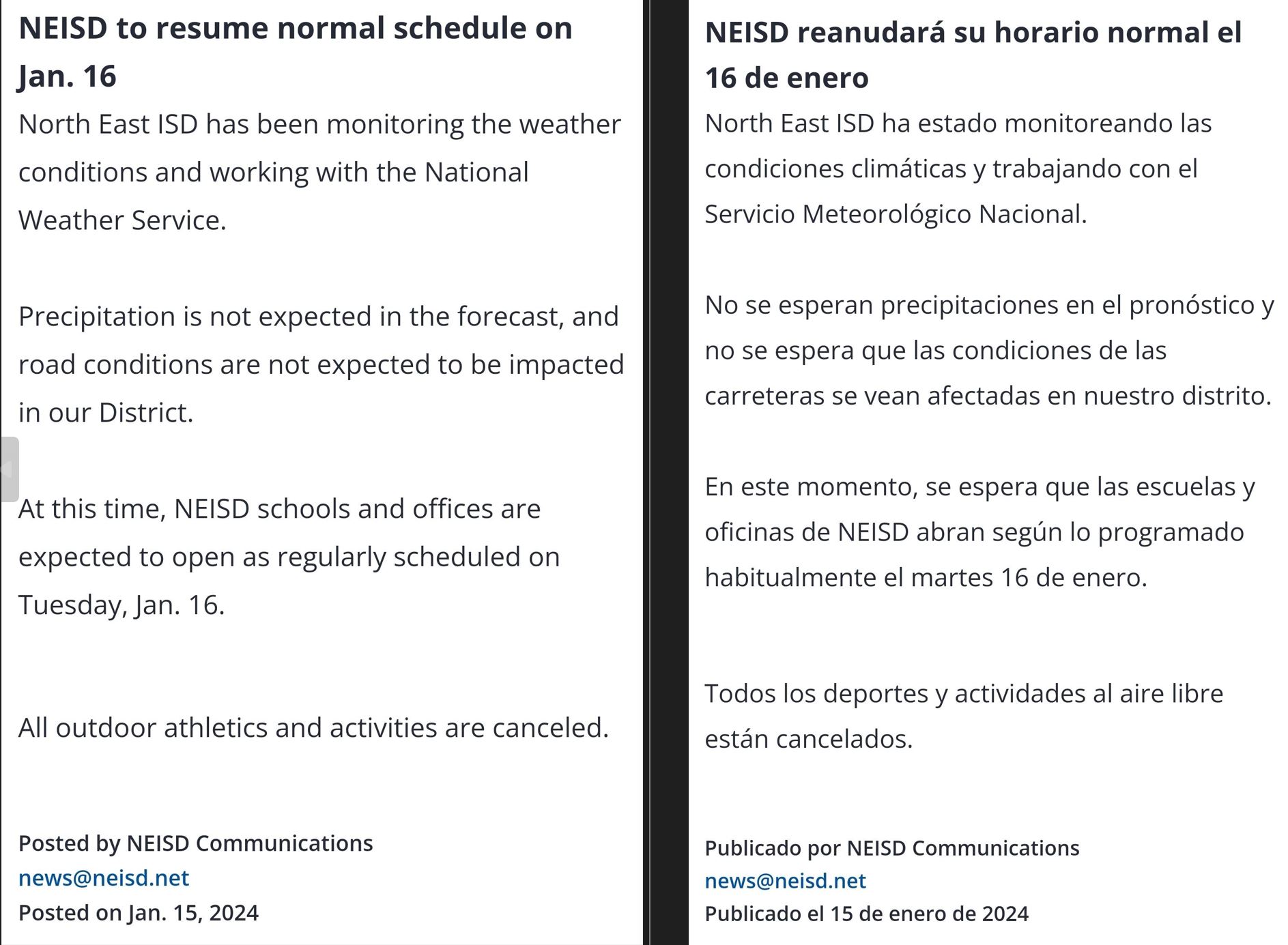The height and width of the screenshot is (945, 1288).
Task: Click the words "Tuesday, Jan. 16."
Action: click(x=121, y=605)
